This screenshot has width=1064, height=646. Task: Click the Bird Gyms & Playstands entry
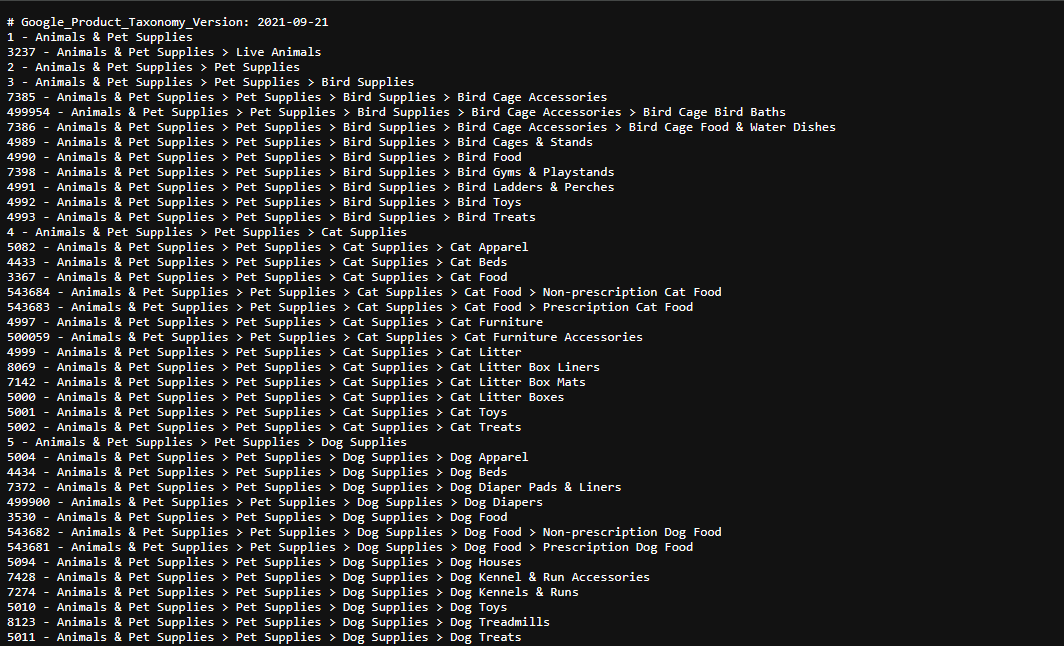tap(311, 172)
